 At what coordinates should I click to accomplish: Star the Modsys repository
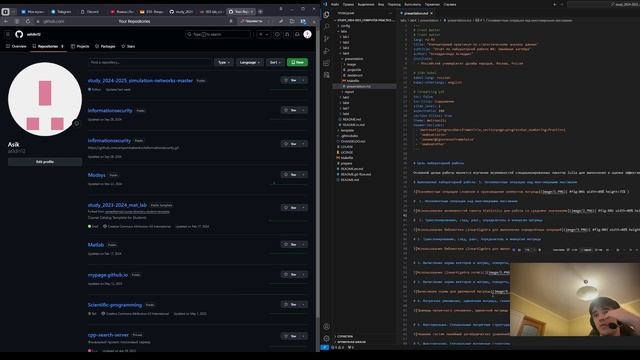(290, 175)
